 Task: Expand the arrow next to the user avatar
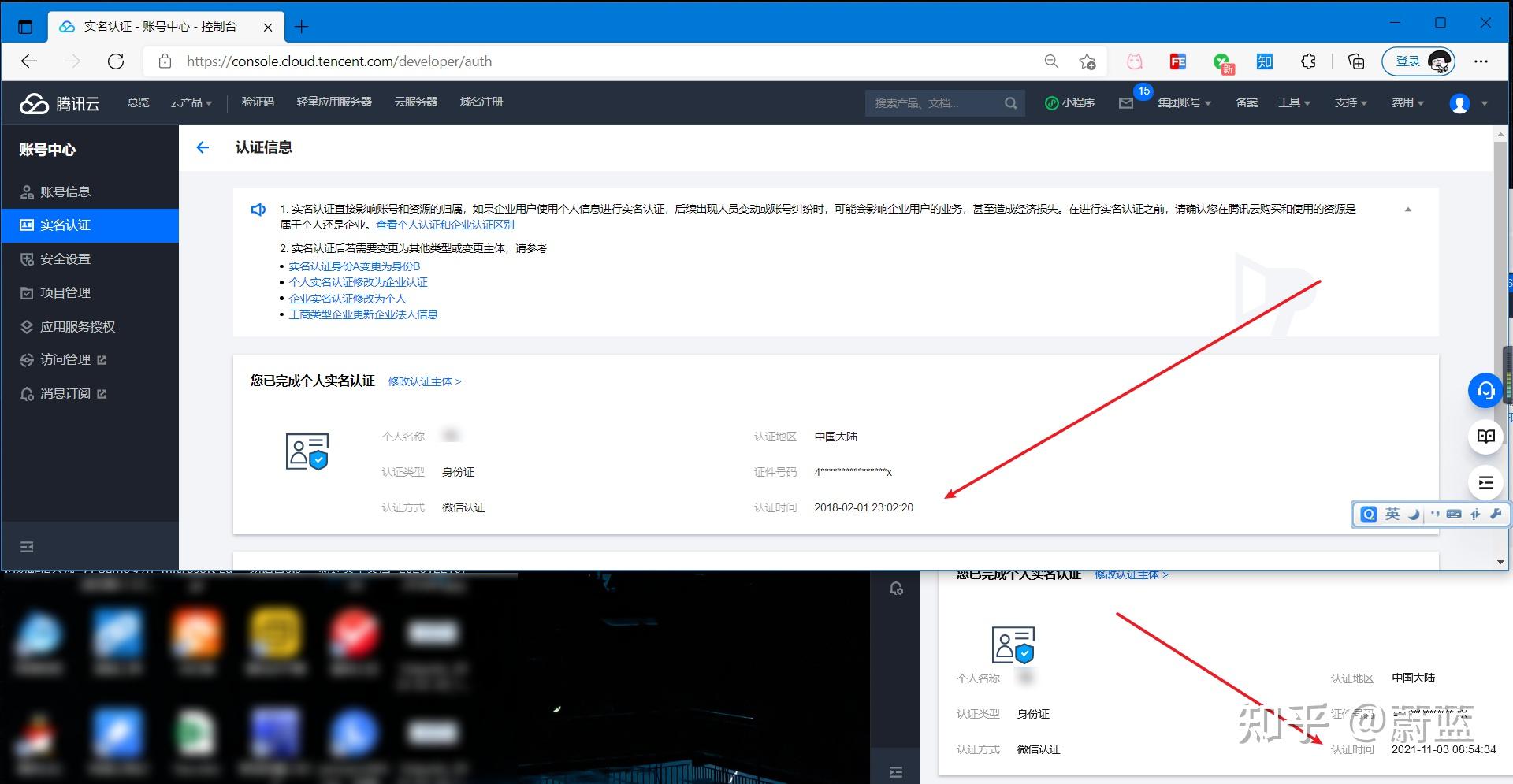[x=1485, y=103]
